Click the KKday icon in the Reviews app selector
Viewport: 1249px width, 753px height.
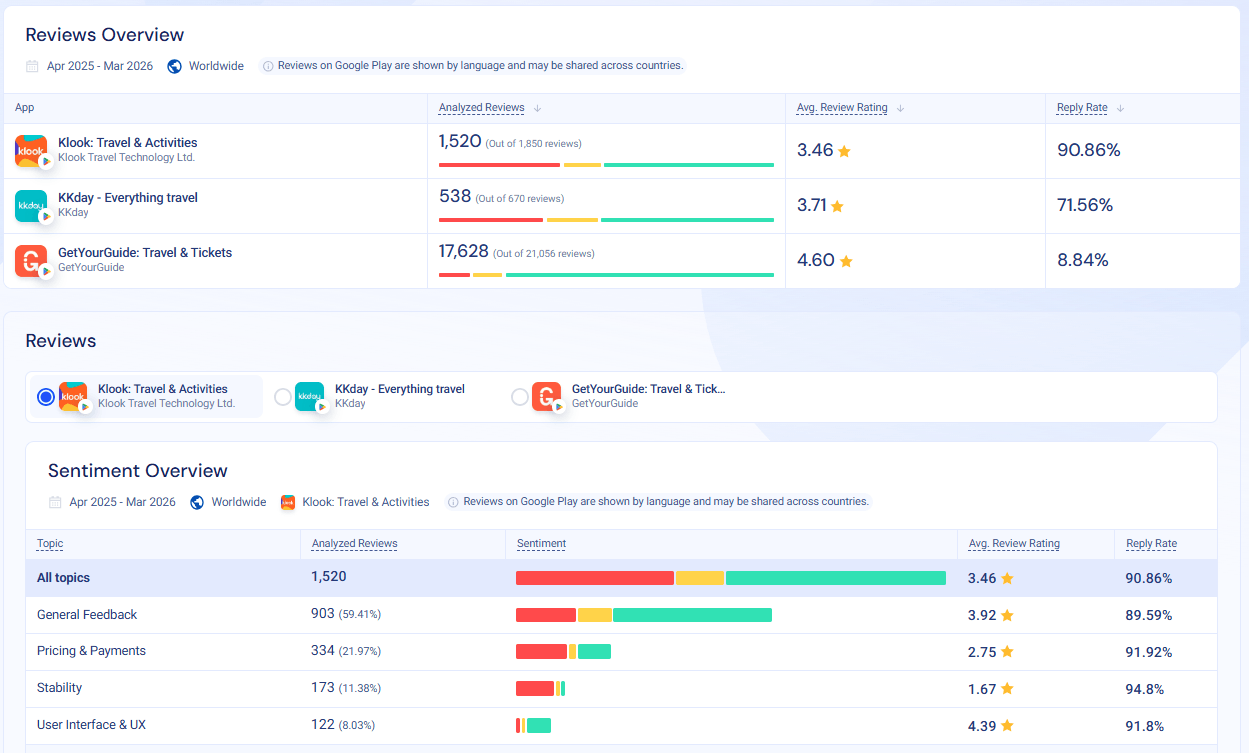click(x=310, y=397)
